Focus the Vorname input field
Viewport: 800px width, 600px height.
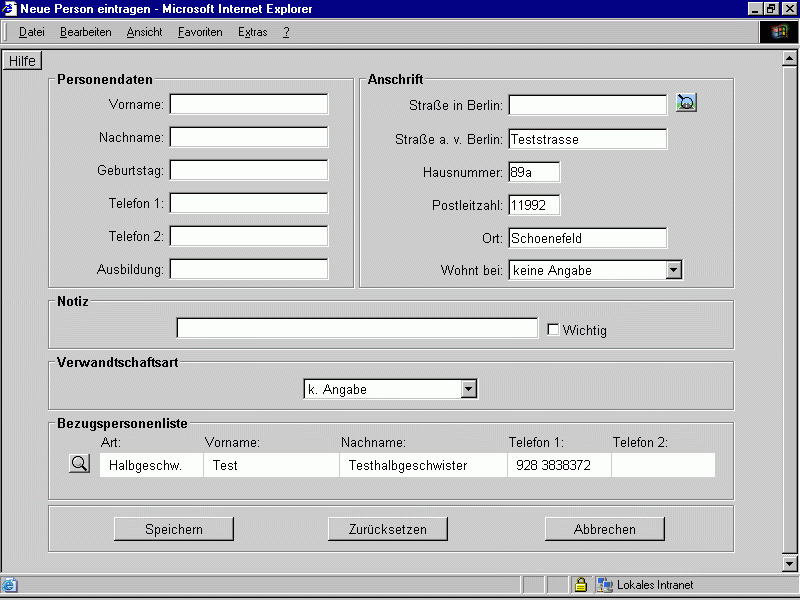249,104
